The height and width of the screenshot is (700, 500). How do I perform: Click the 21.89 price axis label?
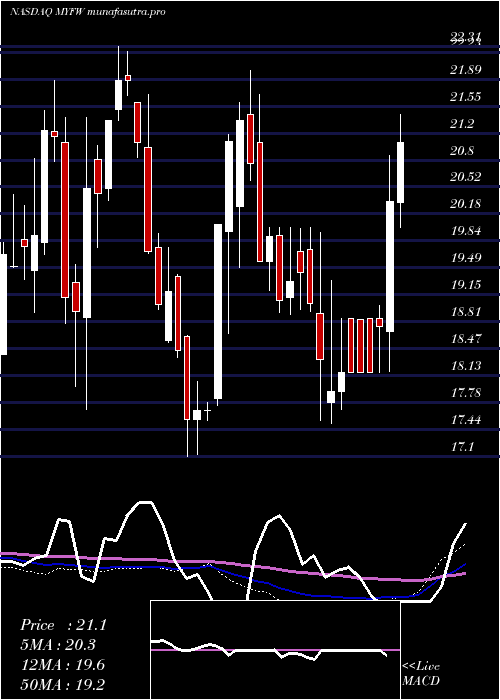click(466, 70)
